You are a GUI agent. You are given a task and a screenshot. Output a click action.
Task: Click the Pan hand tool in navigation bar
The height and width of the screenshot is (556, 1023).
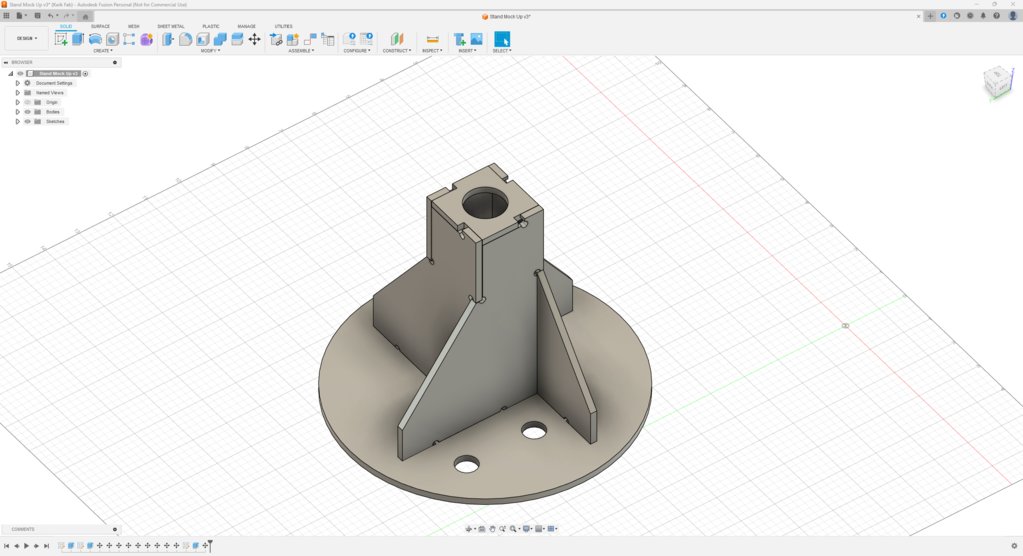(493, 529)
